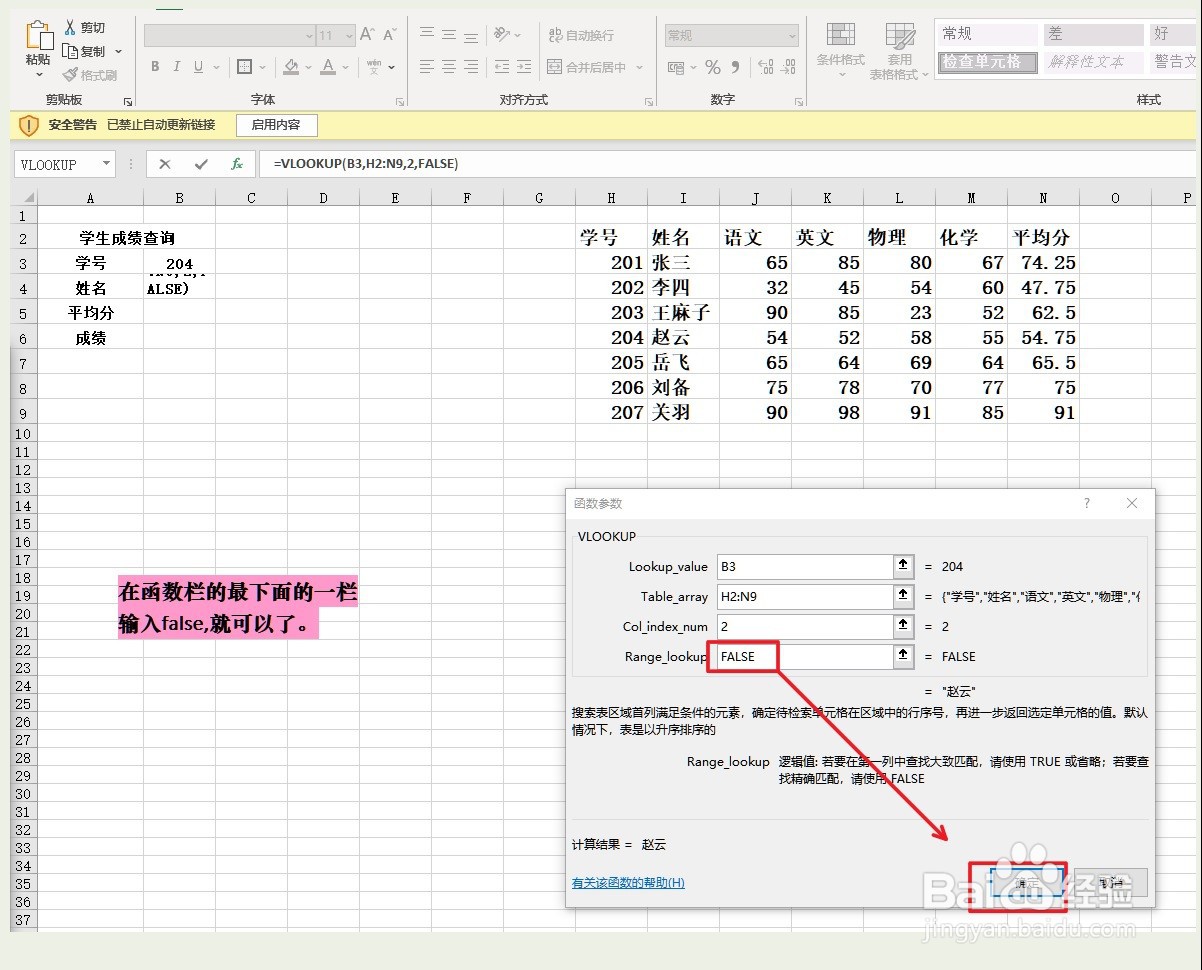Viewport: 1202px width, 970px height.
Task: Align text to top of cell
Action: click(427, 34)
